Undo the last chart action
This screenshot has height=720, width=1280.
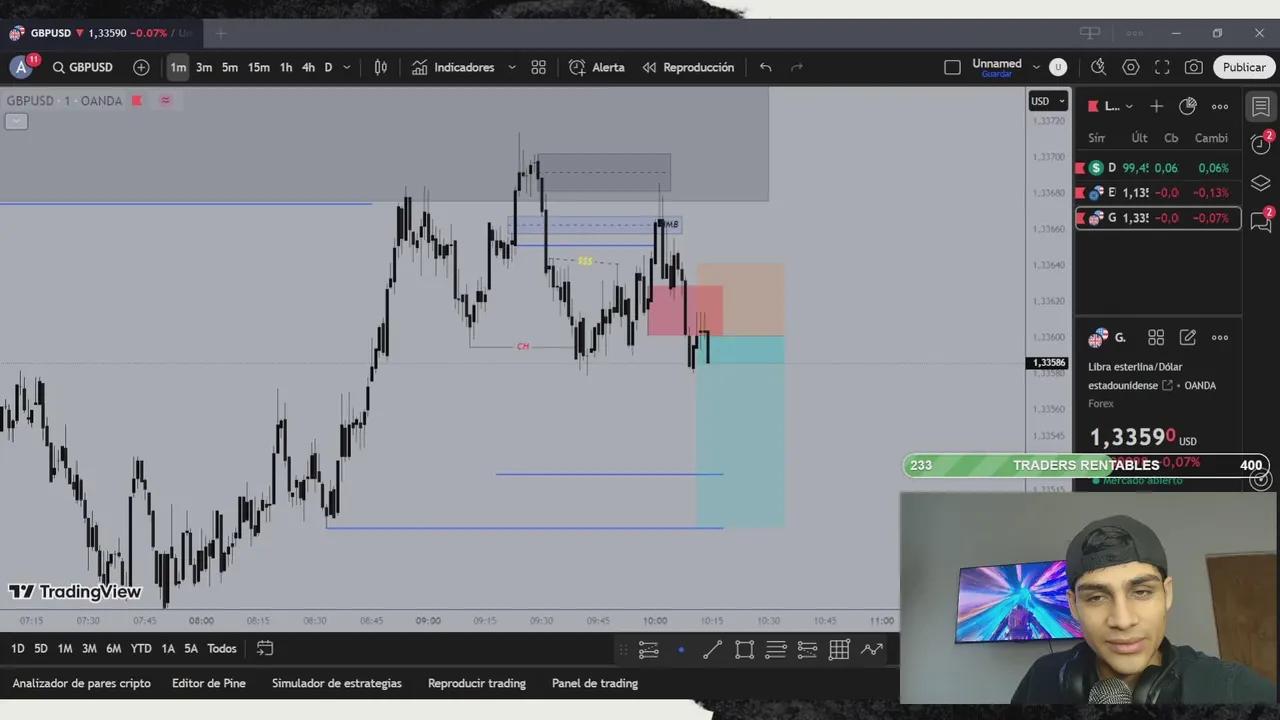765,67
